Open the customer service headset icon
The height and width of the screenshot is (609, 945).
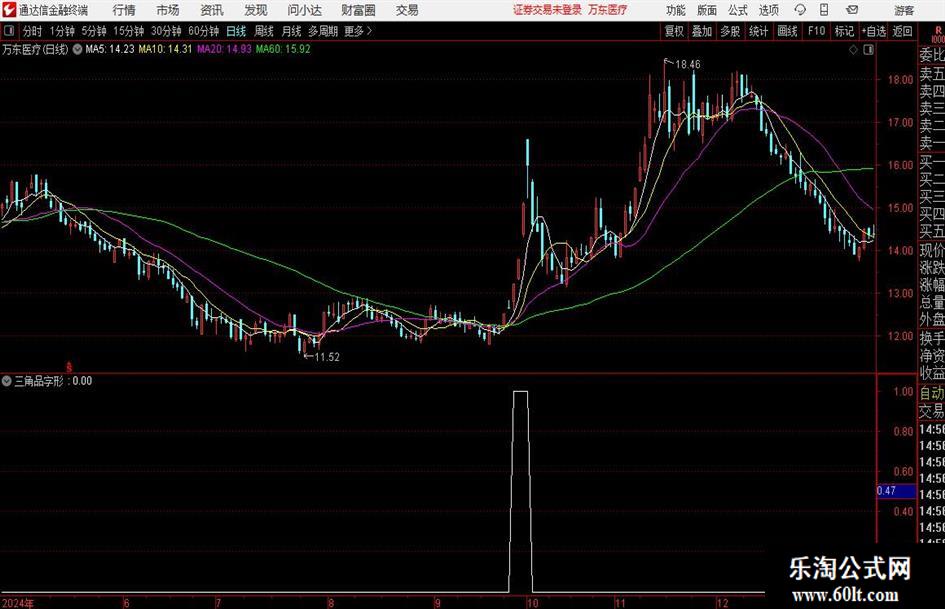click(x=800, y=10)
